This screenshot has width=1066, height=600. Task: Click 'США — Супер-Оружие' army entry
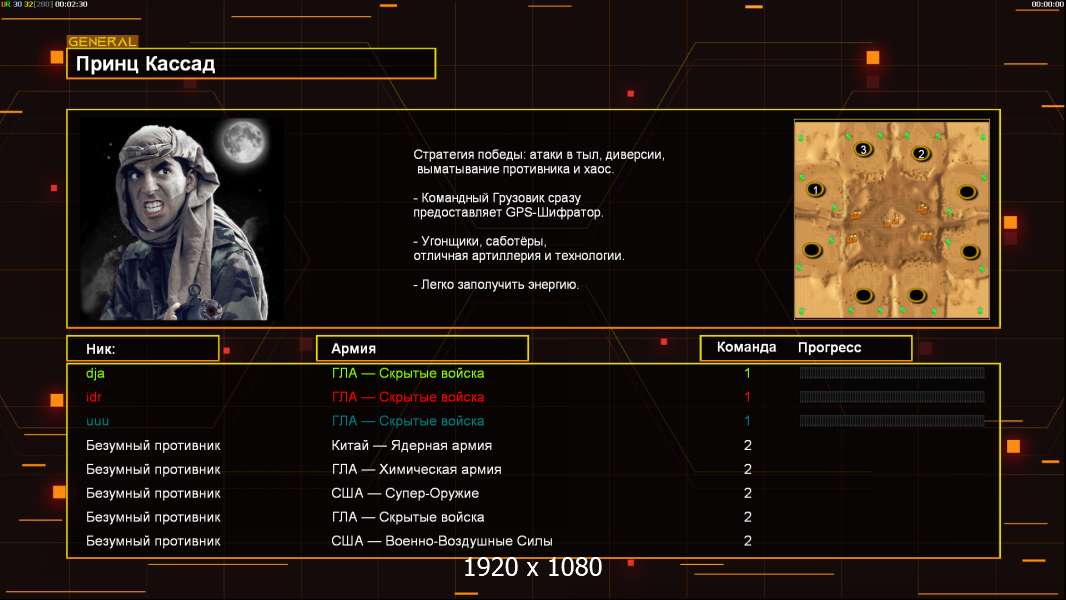tap(405, 493)
